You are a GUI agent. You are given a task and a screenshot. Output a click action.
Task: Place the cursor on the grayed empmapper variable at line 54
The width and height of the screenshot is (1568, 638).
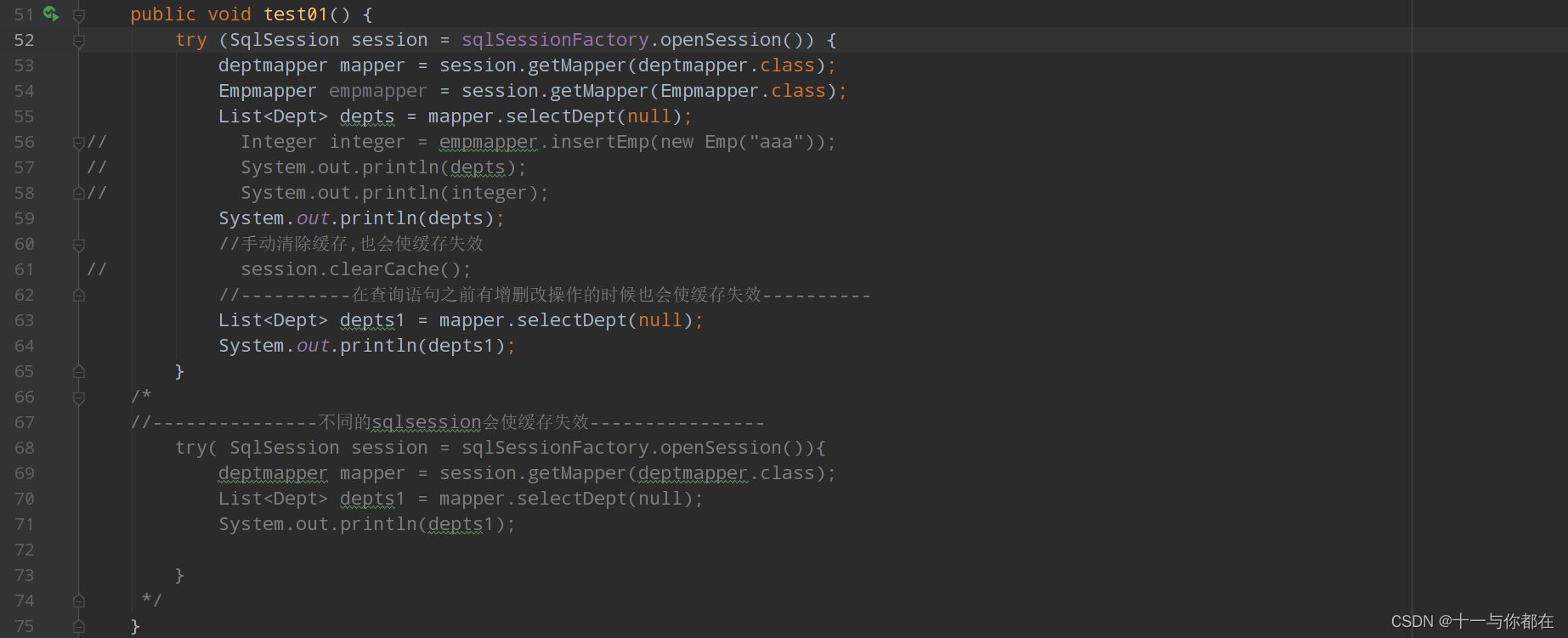378,91
